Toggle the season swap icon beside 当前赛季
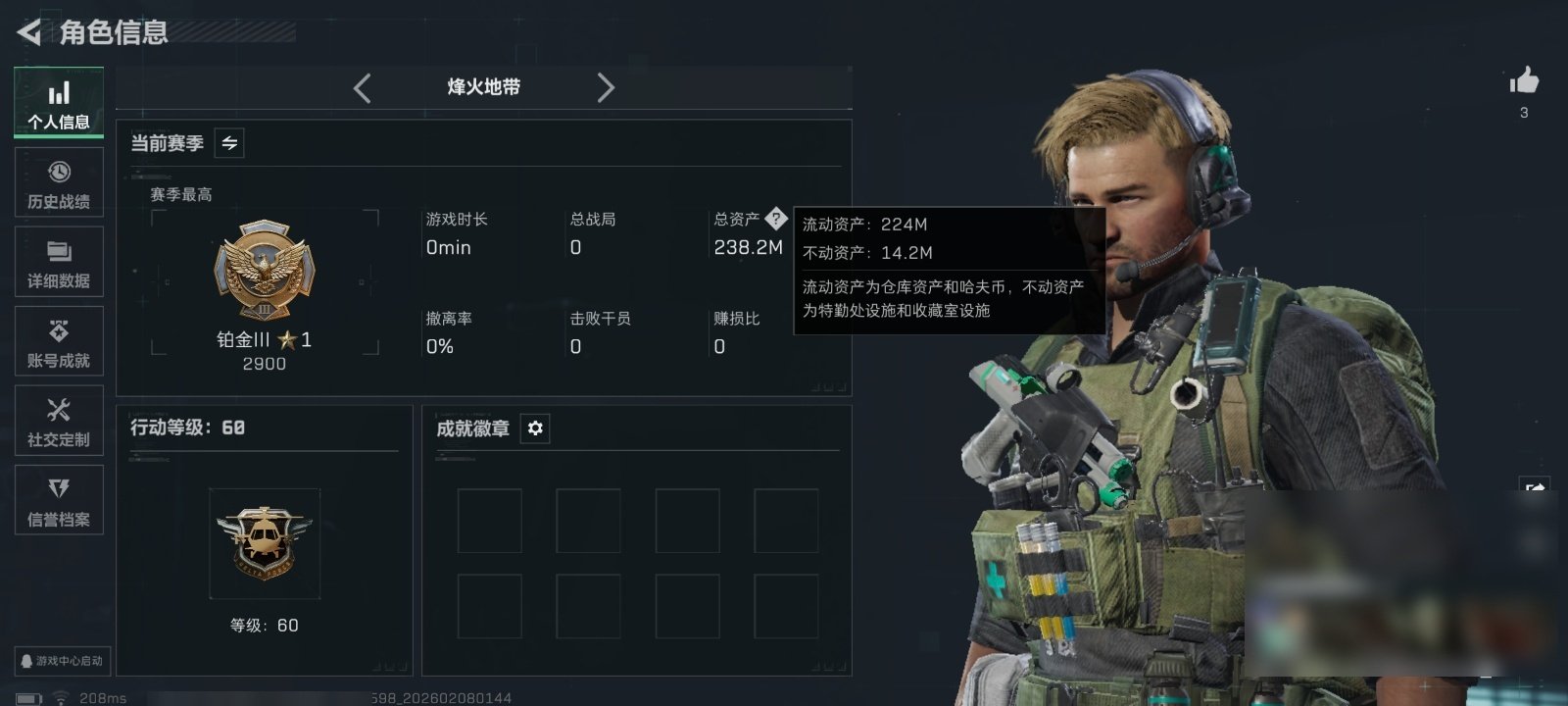The height and width of the screenshot is (706, 1568). click(229, 143)
